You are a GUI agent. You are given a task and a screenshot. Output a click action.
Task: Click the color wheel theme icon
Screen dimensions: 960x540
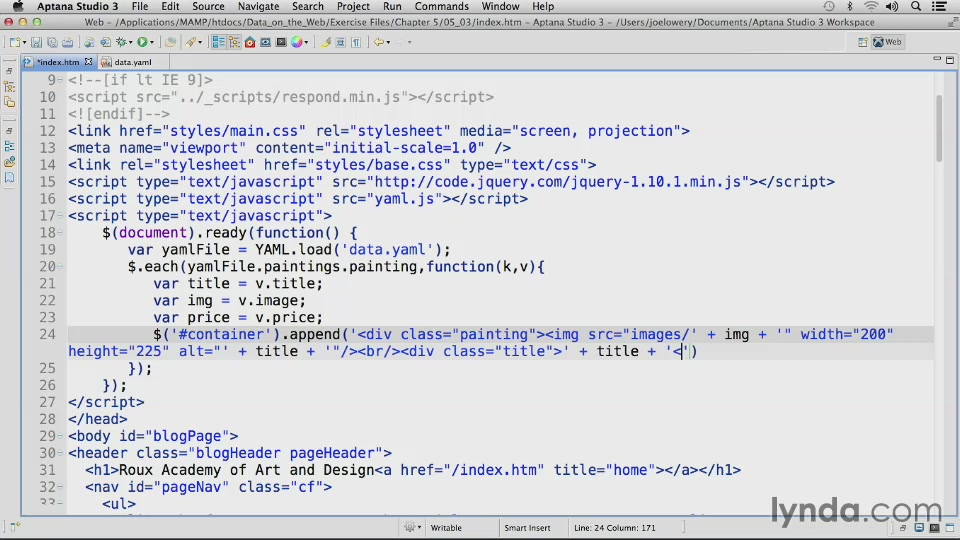click(x=296, y=42)
